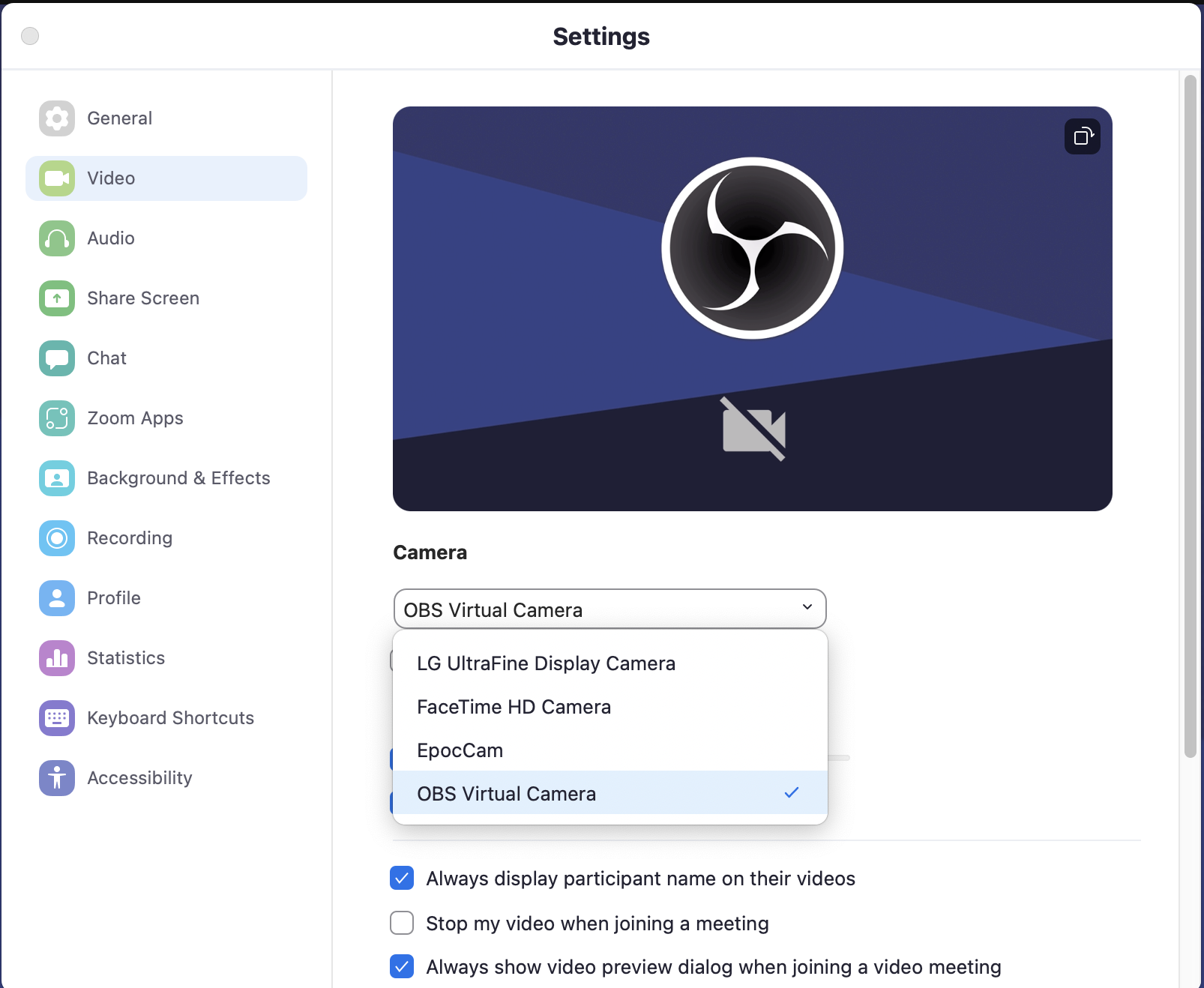Open the Accessibility settings section
This screenshot has height=988, width=1204.
(x=139, y=778)
